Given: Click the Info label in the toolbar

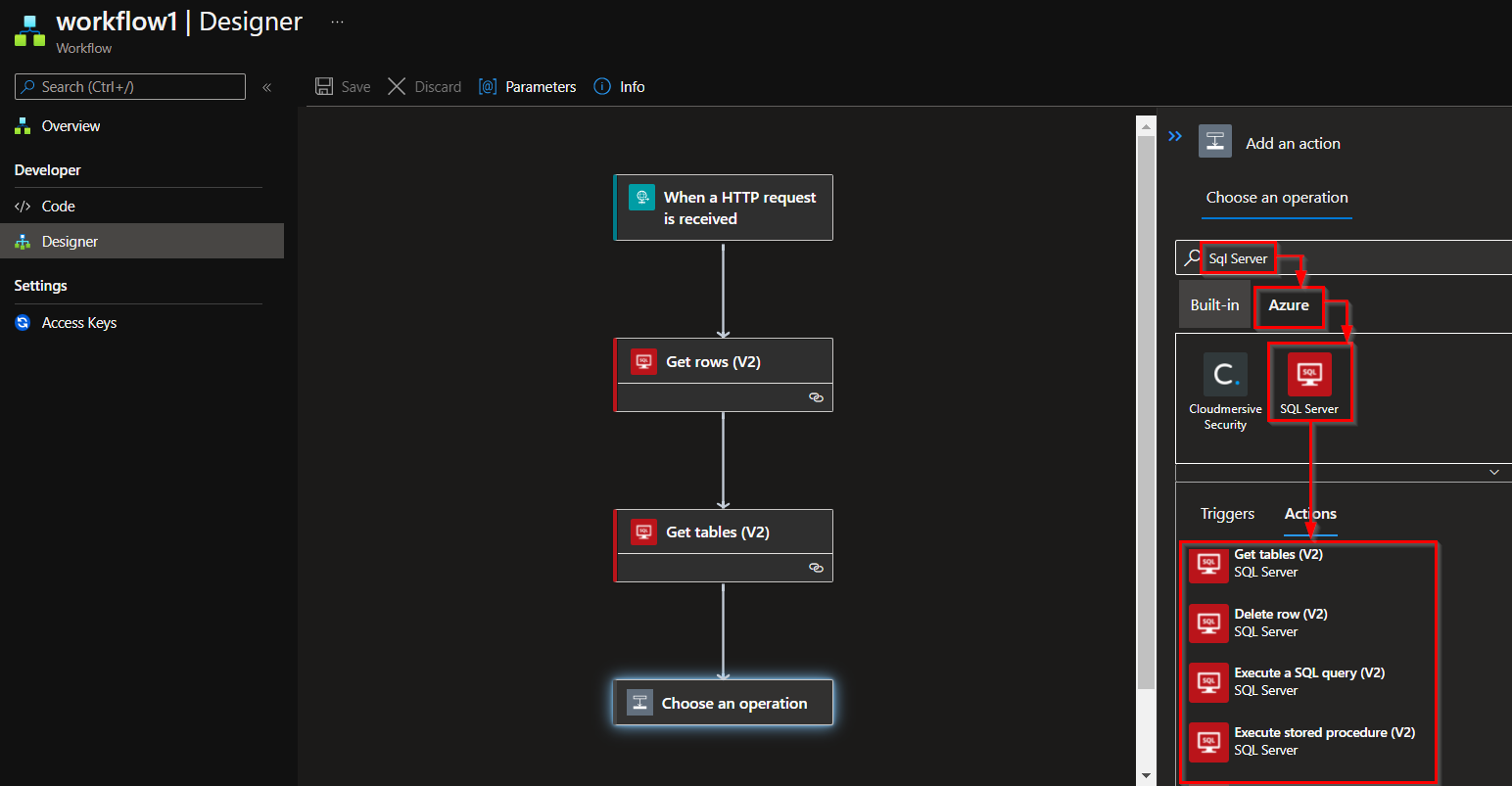Looking at the screenshot, I should click(x=632, y=87).
